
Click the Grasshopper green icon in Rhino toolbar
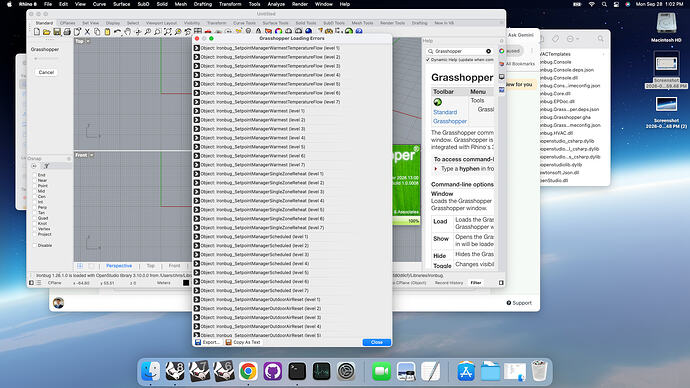pos(349,31)
